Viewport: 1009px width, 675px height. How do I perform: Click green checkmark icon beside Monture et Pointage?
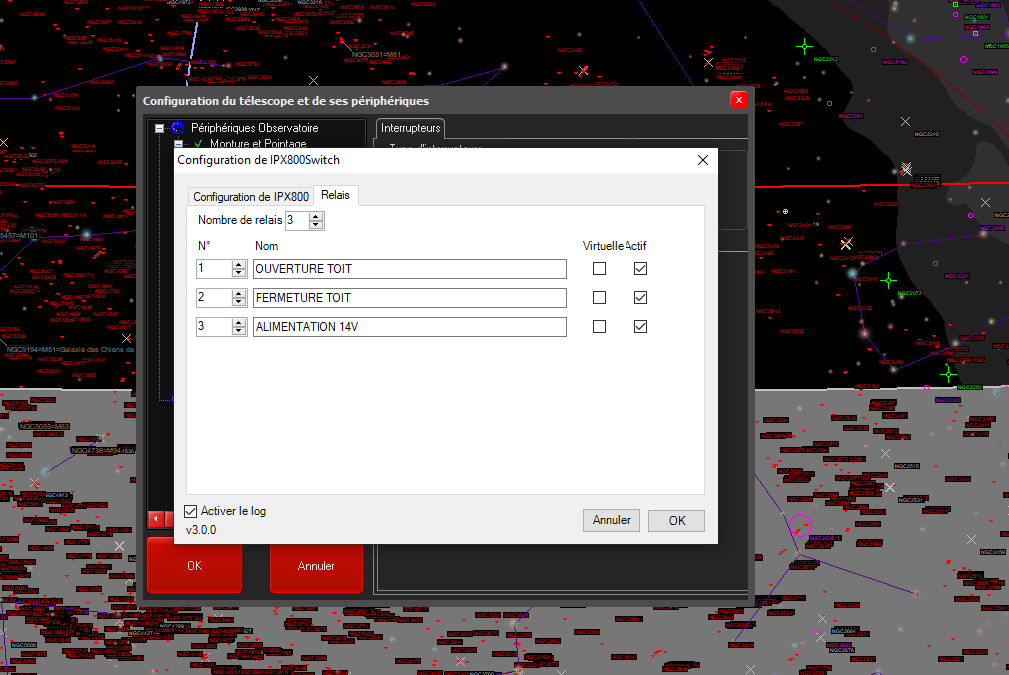click(198, 144)
